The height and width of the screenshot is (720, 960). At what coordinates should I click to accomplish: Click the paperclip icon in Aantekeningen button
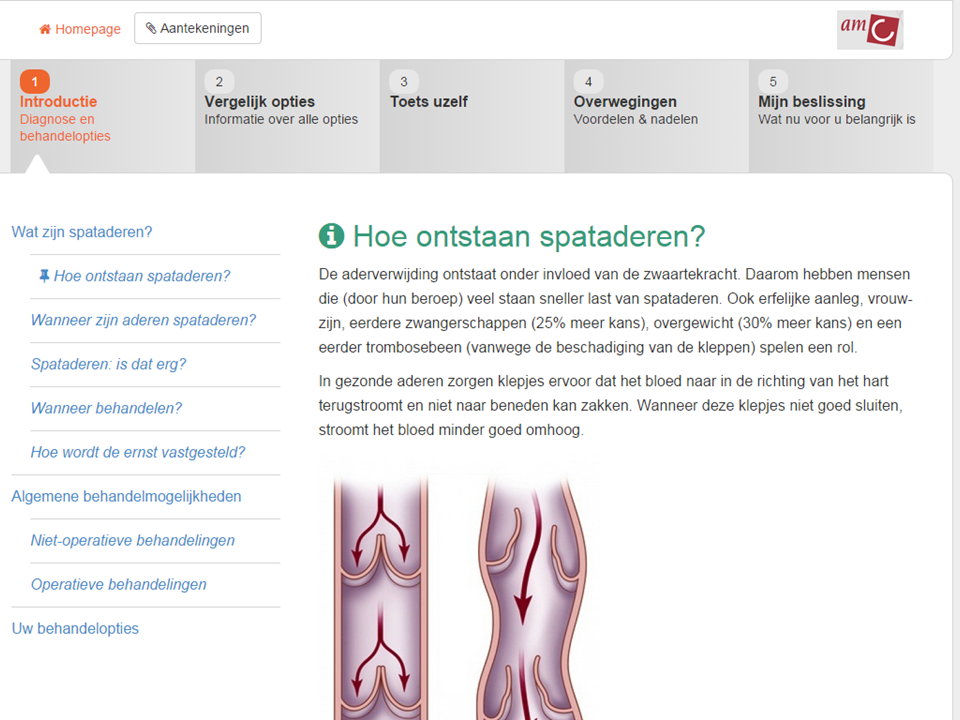[x=151, y=29]
